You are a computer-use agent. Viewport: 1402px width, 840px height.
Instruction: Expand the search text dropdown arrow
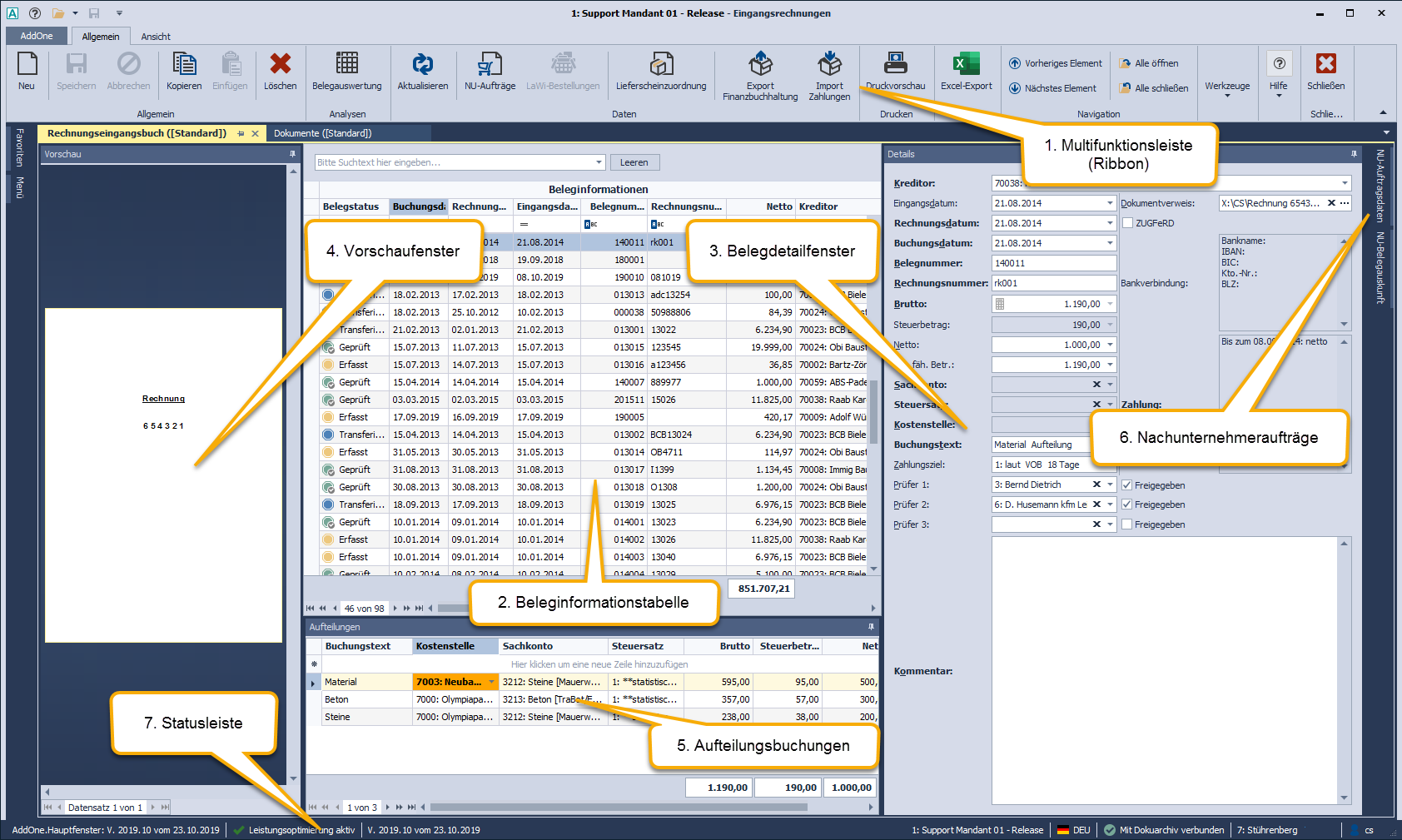(x=598, y=162)
